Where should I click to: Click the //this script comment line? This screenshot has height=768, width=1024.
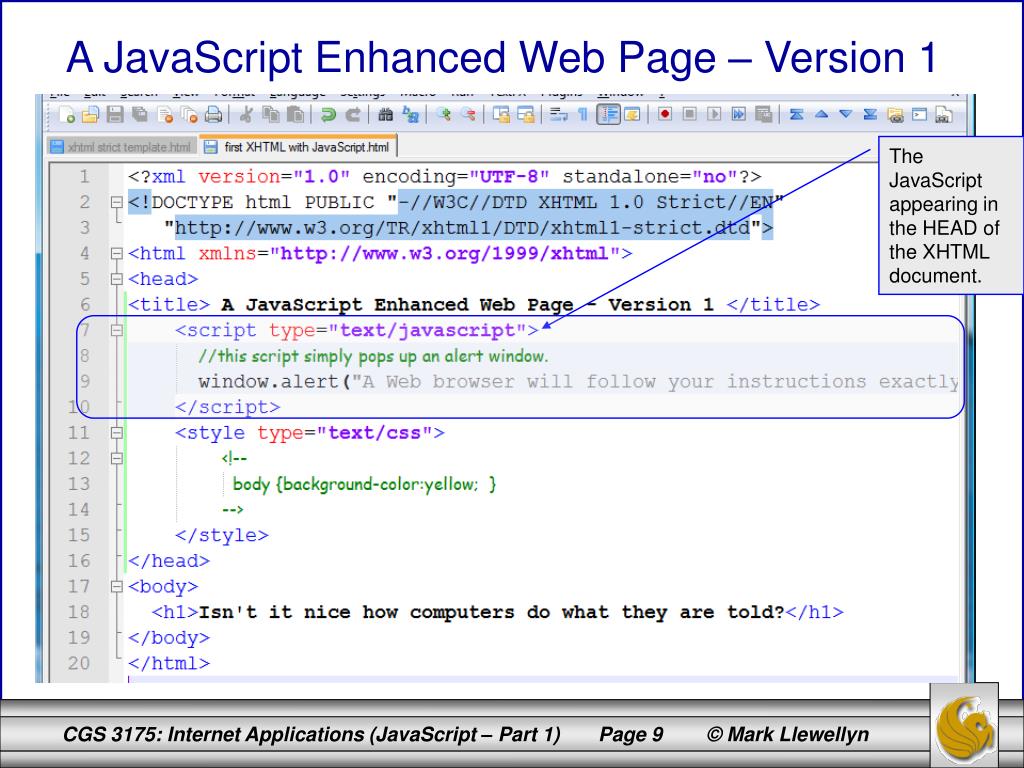tap(373, 356)
